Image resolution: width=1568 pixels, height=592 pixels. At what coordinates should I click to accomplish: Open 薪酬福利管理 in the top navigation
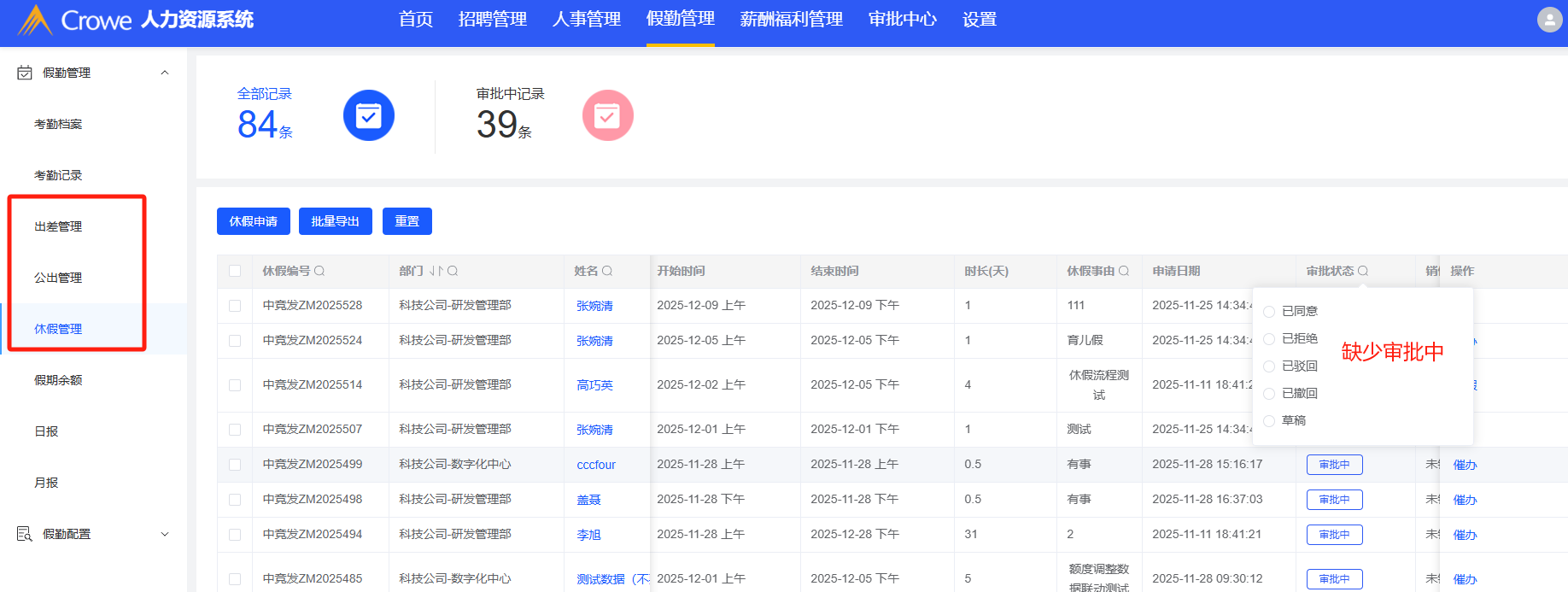(x=791, y=20)
